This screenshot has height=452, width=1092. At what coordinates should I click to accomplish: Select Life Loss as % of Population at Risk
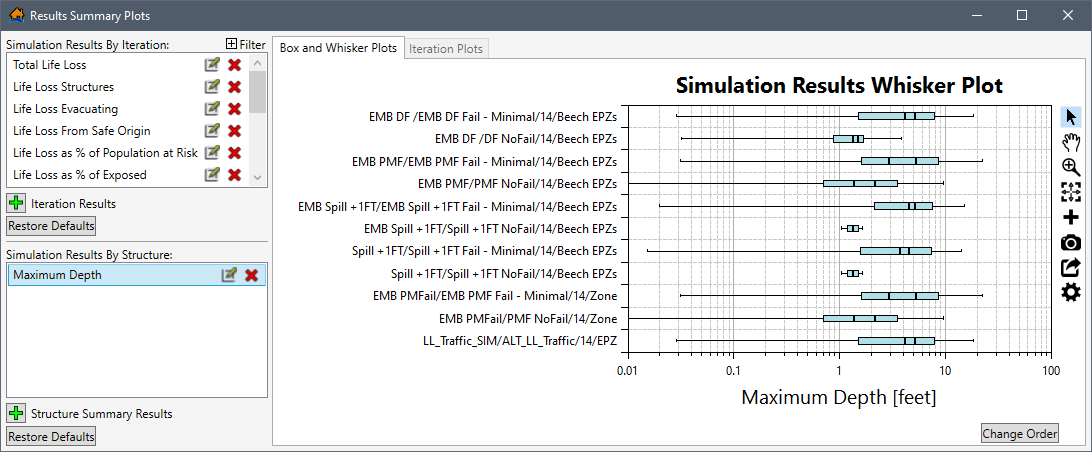[x=127, y=153]
